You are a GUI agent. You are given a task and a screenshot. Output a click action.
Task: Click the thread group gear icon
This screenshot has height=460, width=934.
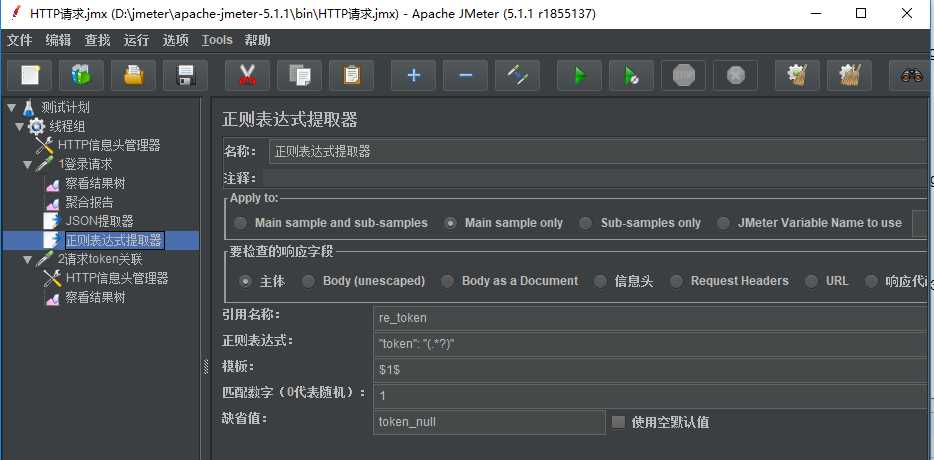click(37, 126)
